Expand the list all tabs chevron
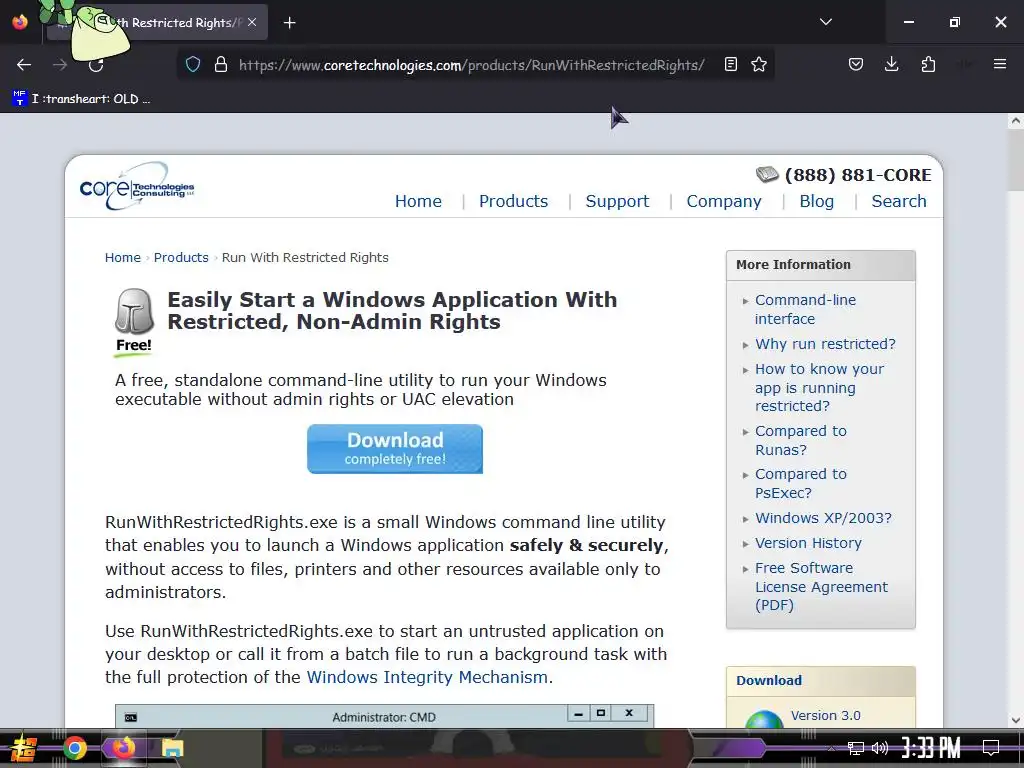The height and width of the screenshot is (768, 1024). pyautogui.click(x=825, y=22)
